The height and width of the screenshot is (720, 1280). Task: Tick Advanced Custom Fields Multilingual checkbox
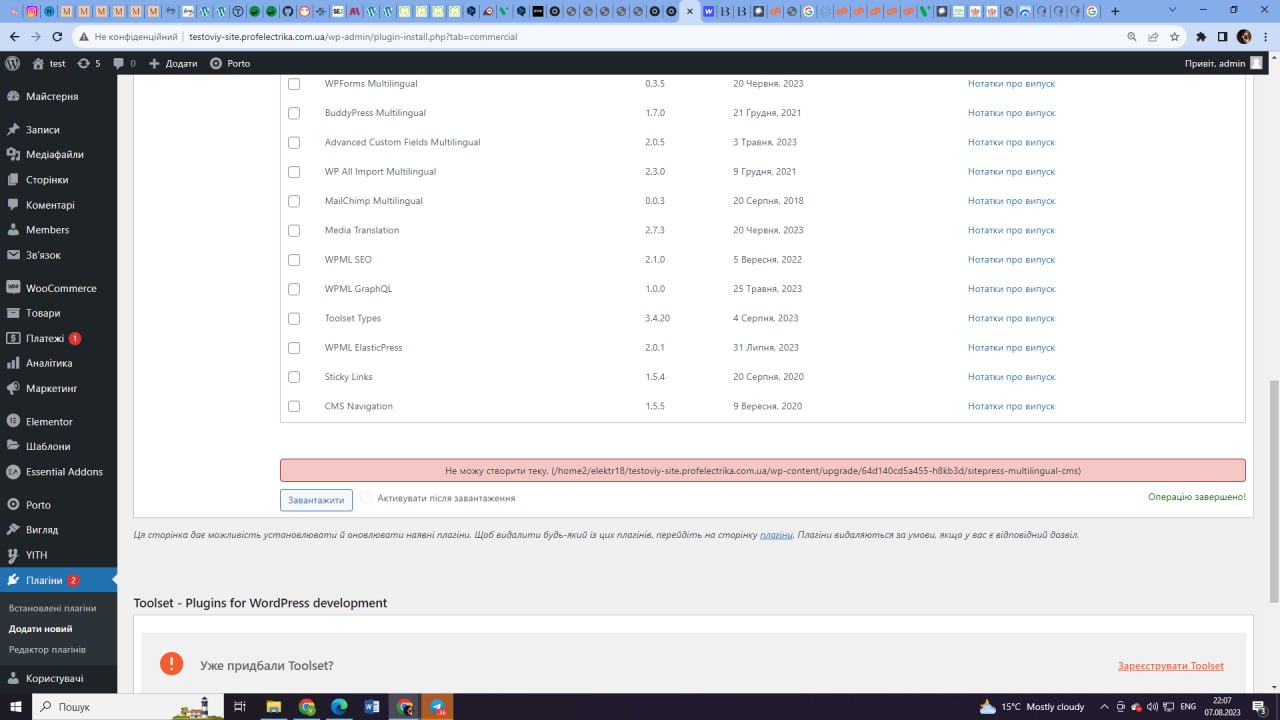click(294, 142)
